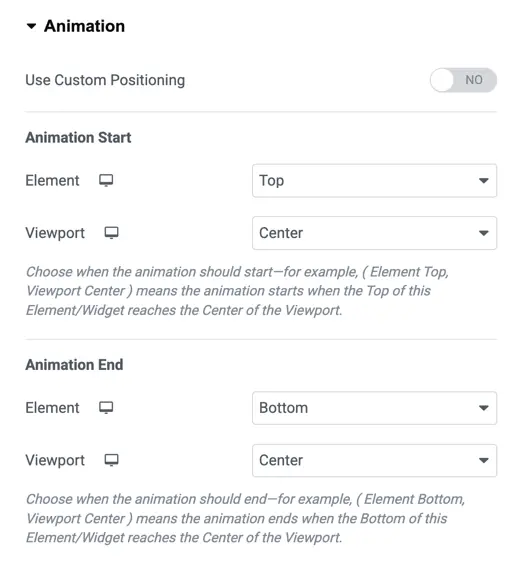Click the Element label under Animation End
522x578 pixels.
click(x=52, y=408)
